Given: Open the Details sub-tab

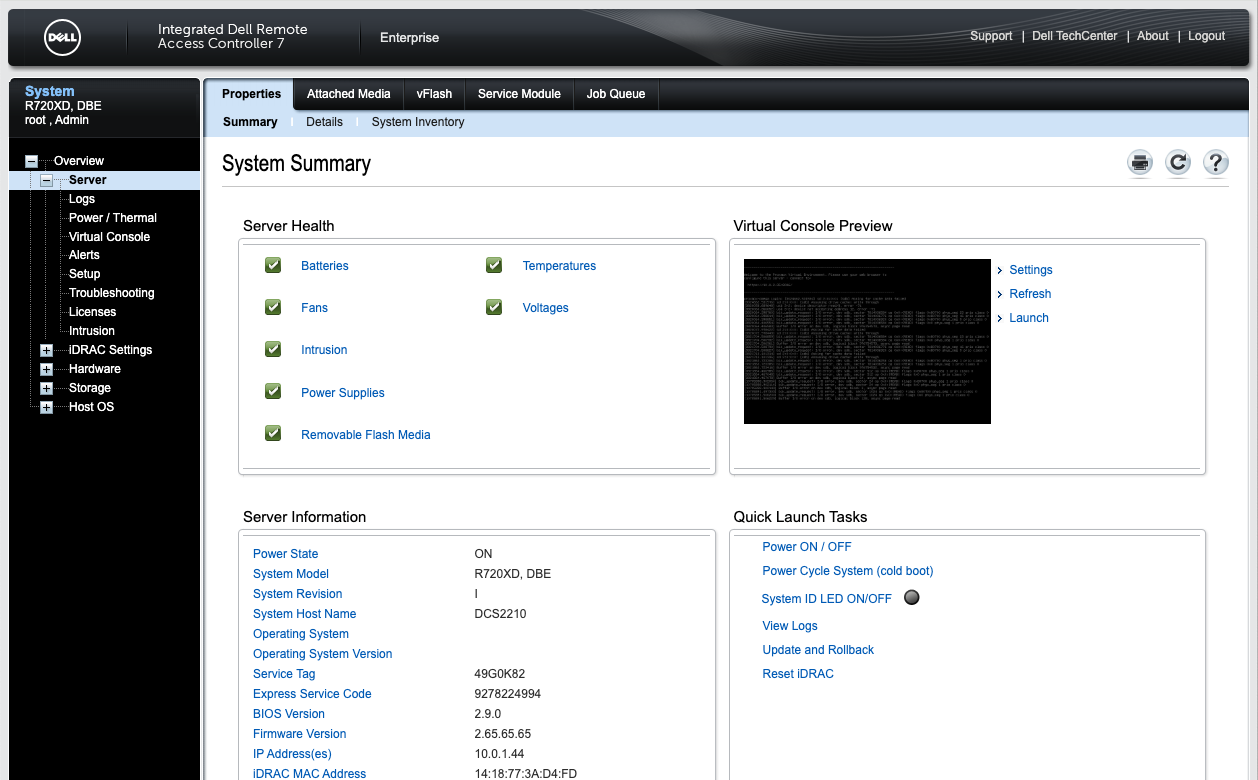Looking at the screenshot, I should tap(324, 121).
